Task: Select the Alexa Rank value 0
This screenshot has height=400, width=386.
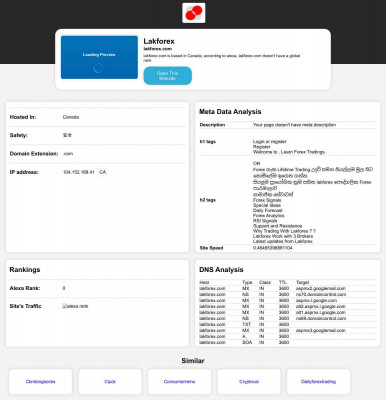Action: coord(64,288)
